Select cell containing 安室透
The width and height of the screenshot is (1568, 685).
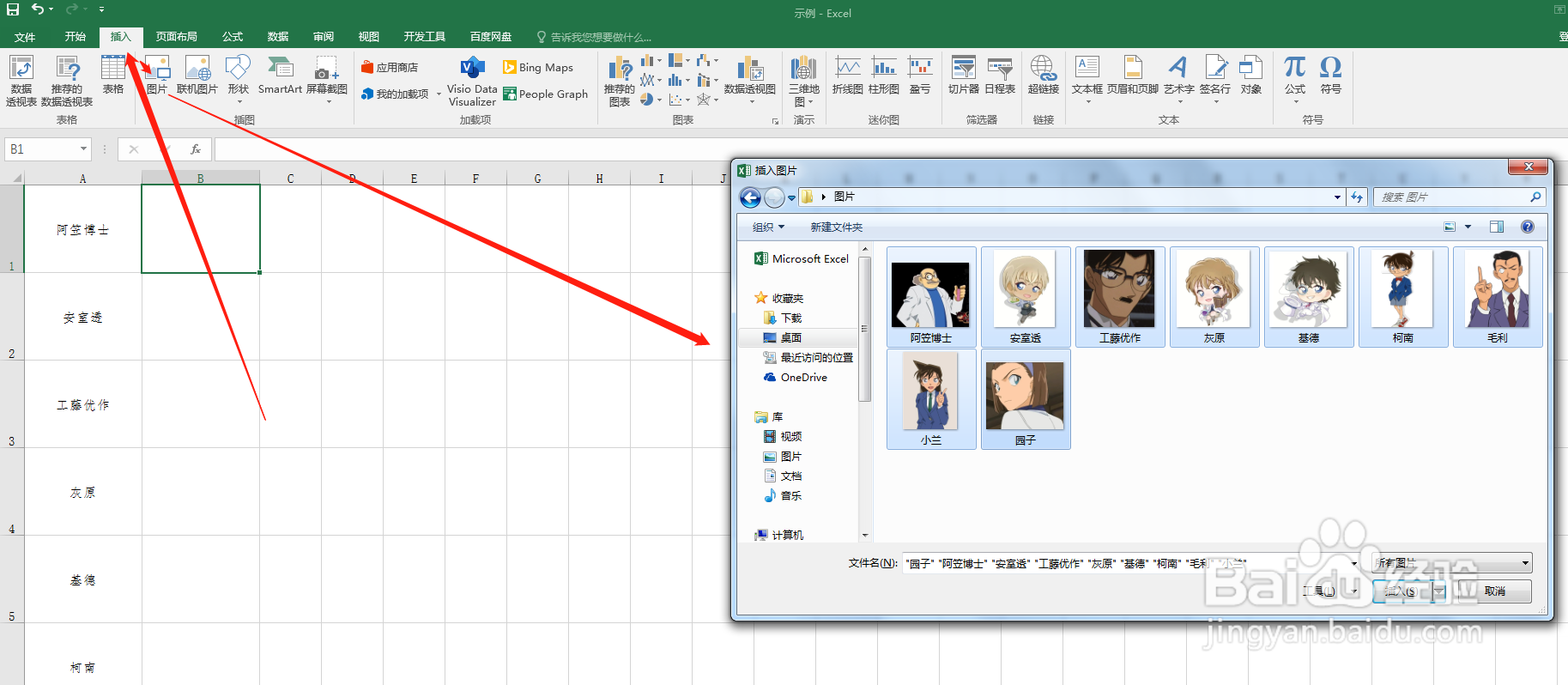click(83, 318)
